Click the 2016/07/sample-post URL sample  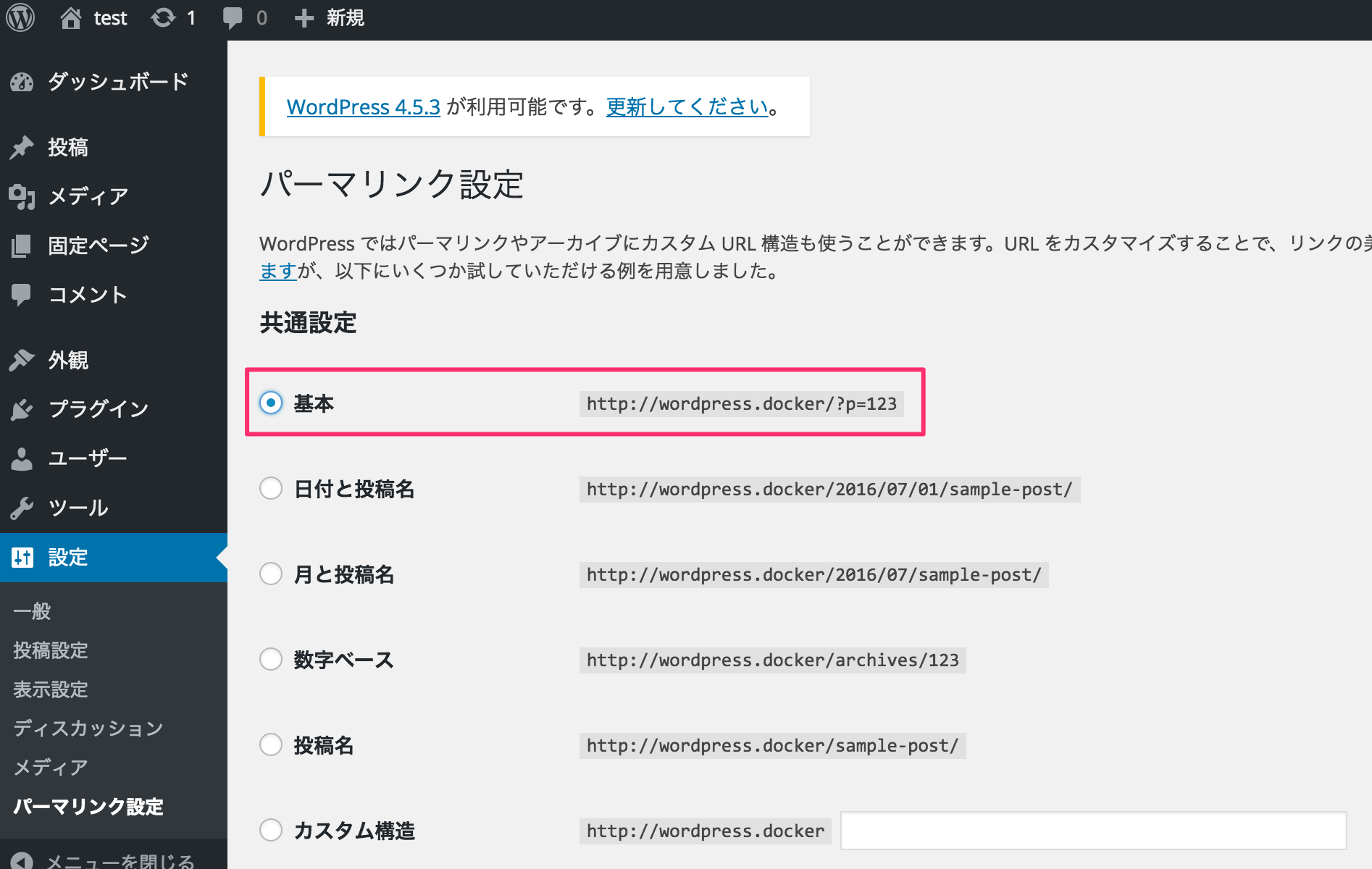(x=814, y=574)
